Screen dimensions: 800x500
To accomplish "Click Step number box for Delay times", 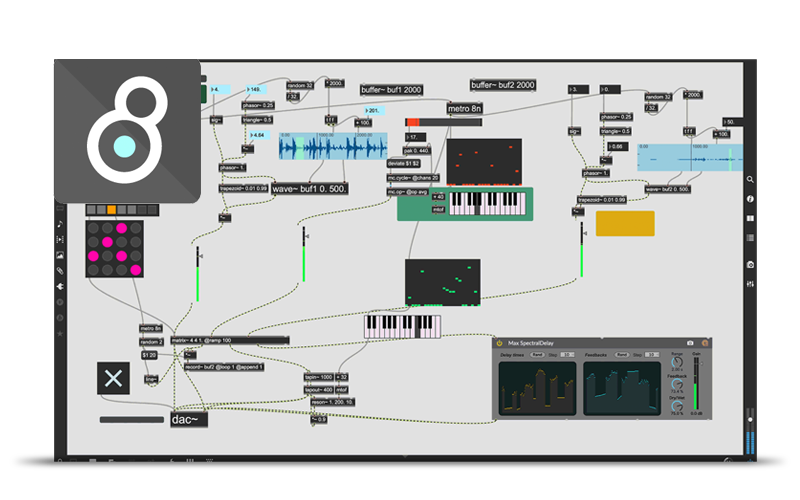I will [567, 355].
